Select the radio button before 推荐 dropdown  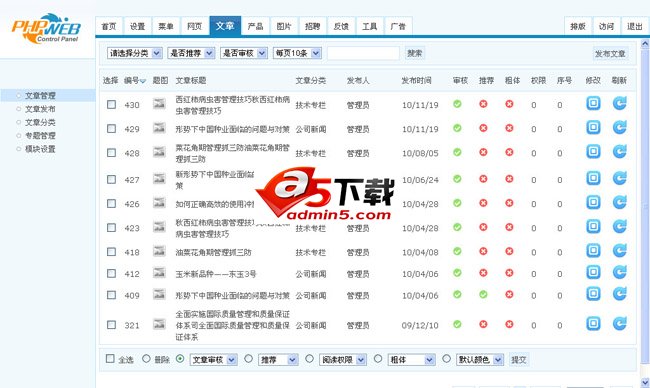pyautogui.click(x=248, y=359)
